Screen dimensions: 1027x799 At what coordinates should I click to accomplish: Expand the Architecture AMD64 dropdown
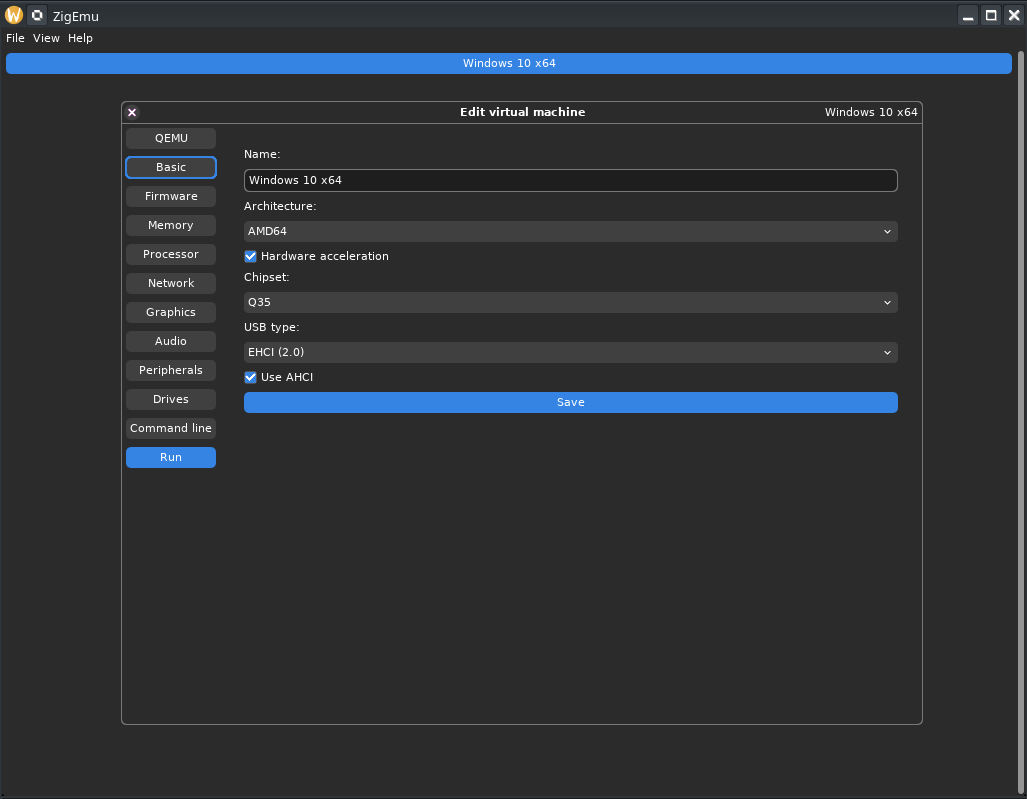click(x=570, y=231)
